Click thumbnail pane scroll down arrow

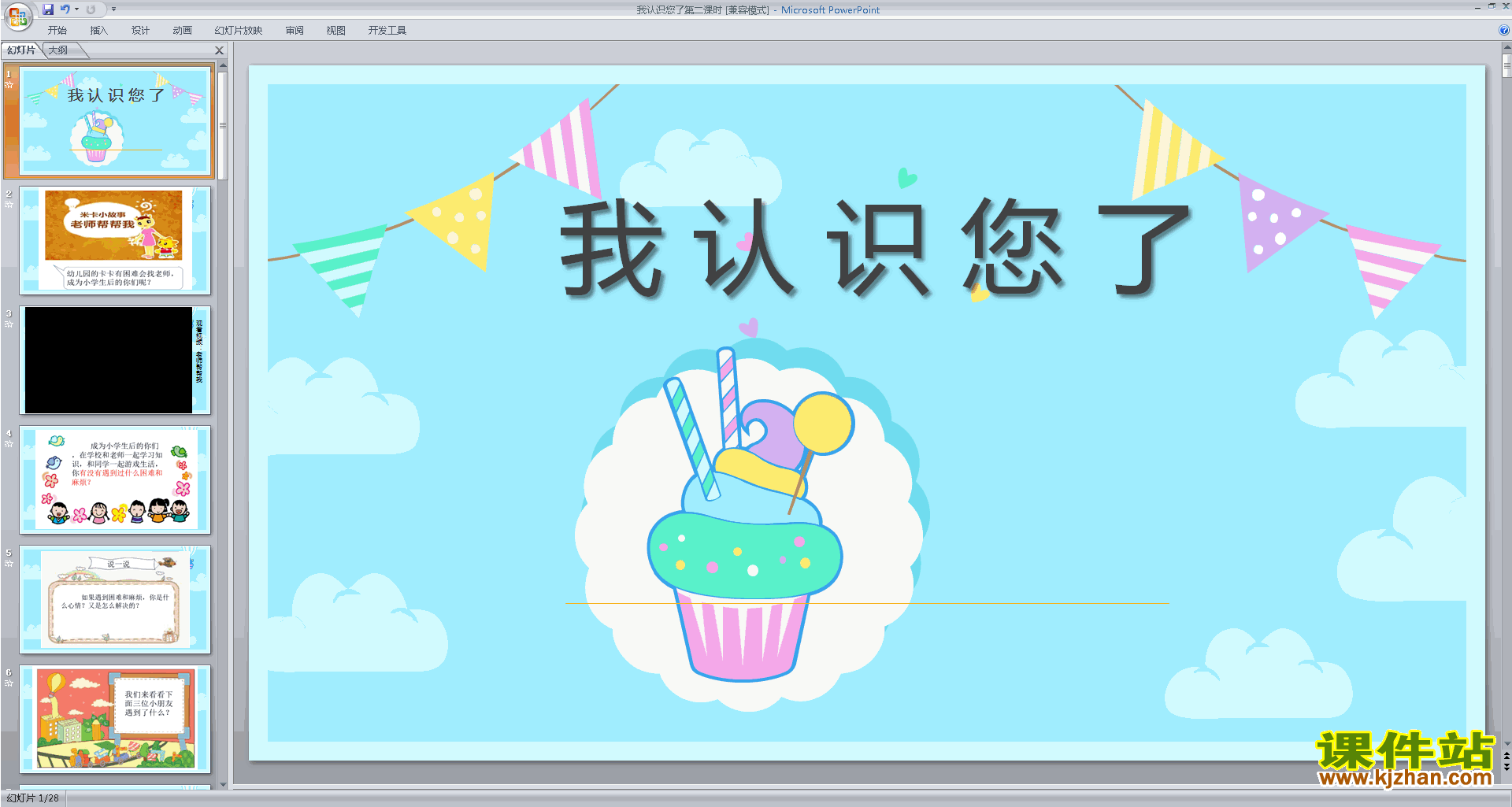223,784
